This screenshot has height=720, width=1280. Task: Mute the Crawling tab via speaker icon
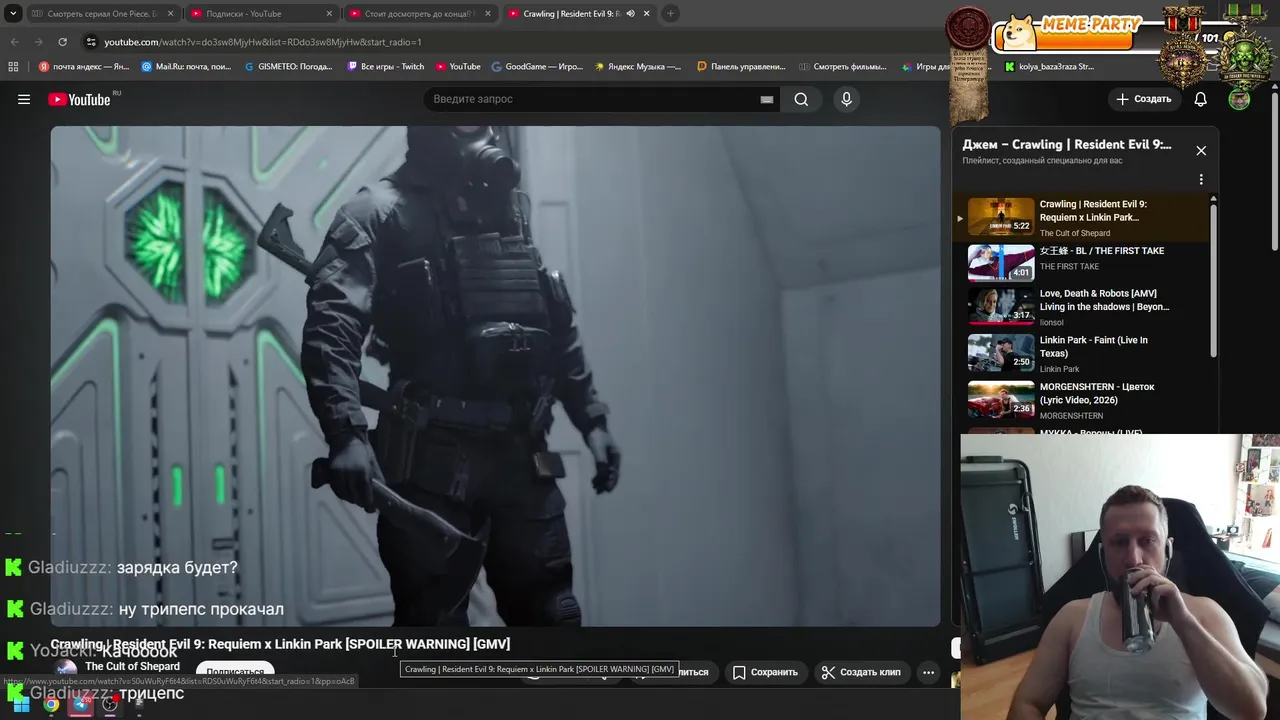(x=630, y=14)
